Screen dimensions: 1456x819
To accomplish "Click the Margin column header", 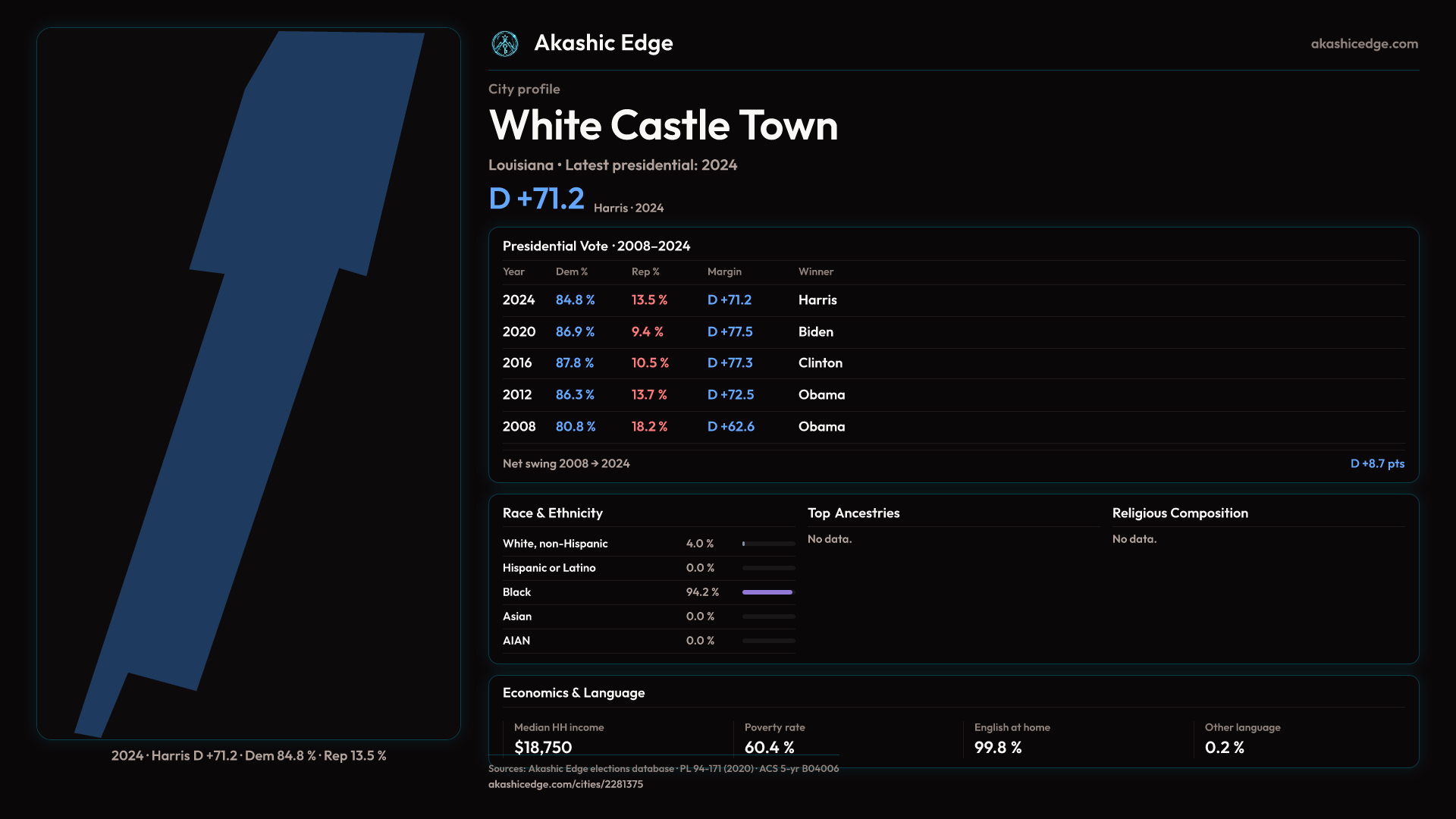I will click(x=723, y=271).
